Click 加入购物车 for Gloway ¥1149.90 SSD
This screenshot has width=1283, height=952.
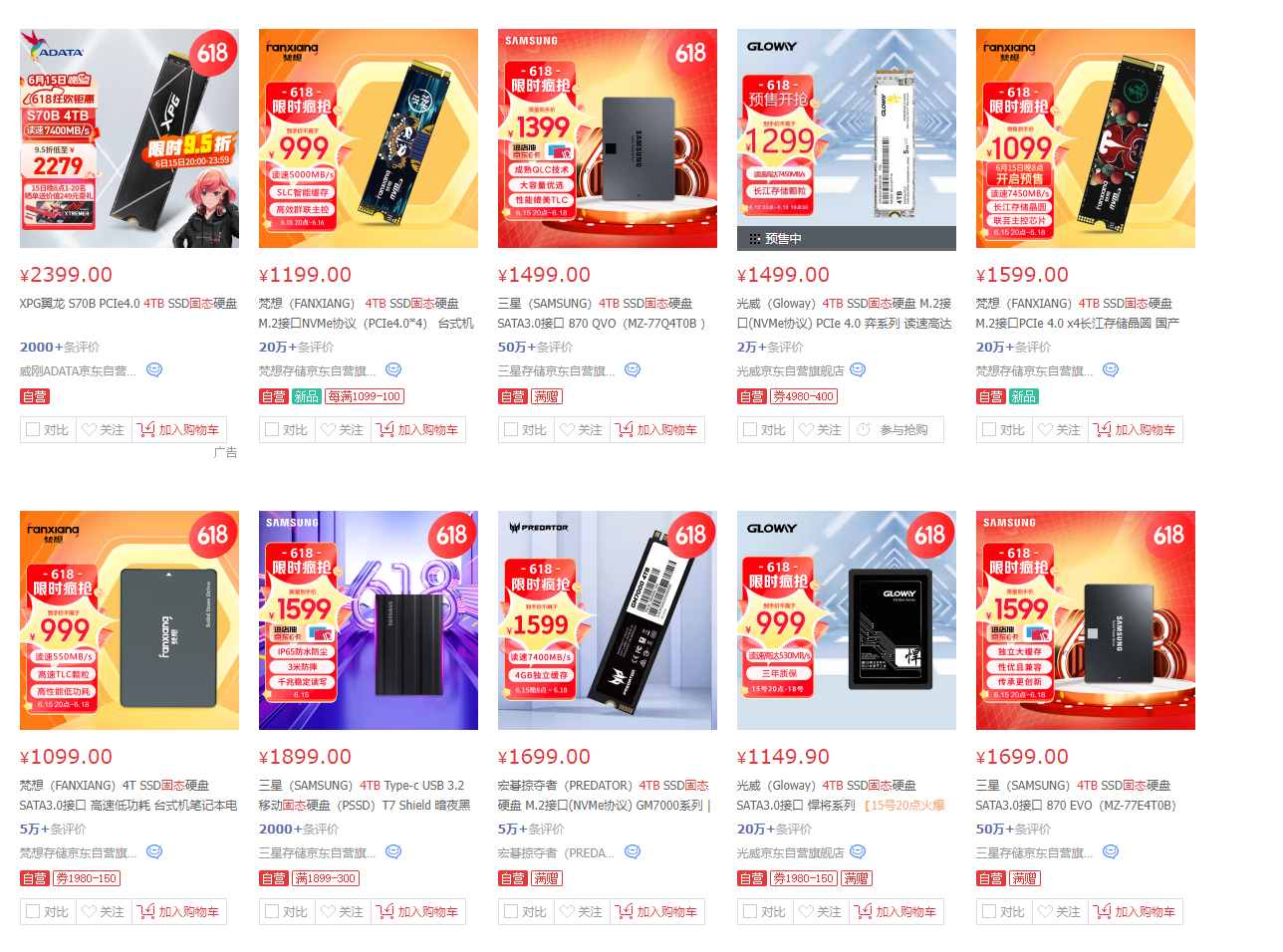coord(897,911)
